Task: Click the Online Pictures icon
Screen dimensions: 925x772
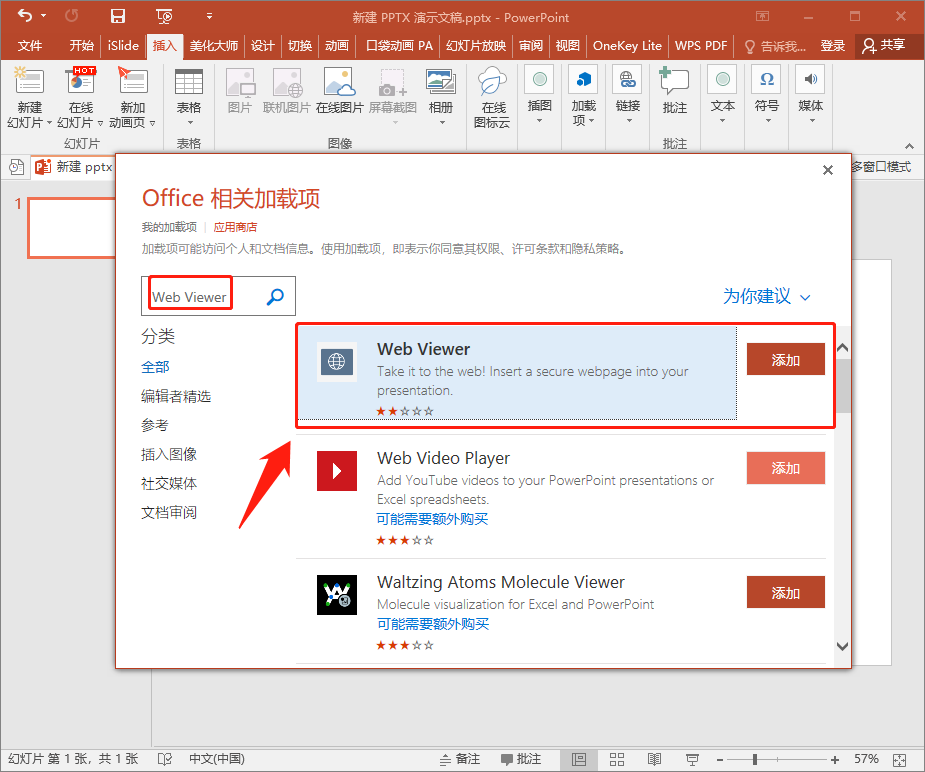Action: pyautogui.click(x=339, y=82)
